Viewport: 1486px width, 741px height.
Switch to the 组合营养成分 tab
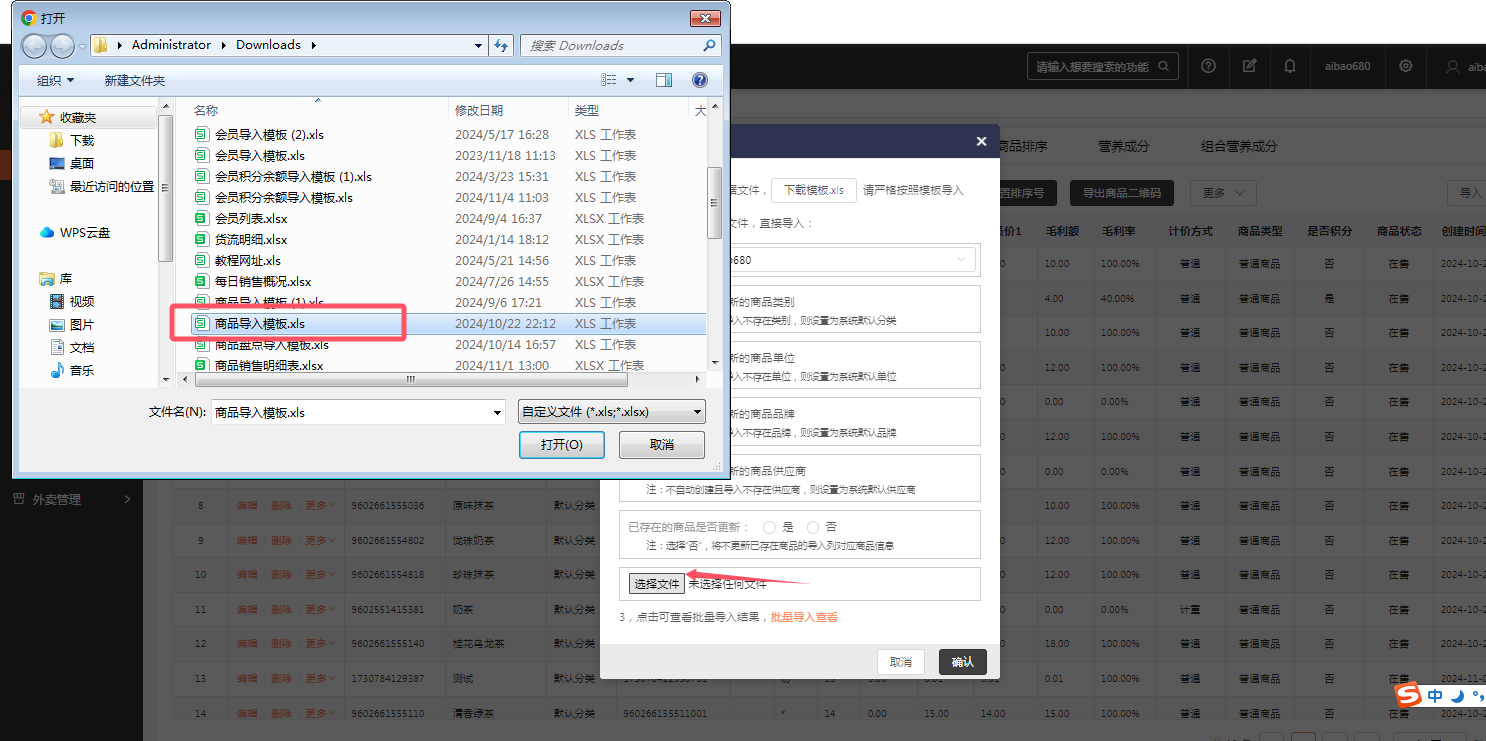pyautogui.click(x=1239, y=146)
